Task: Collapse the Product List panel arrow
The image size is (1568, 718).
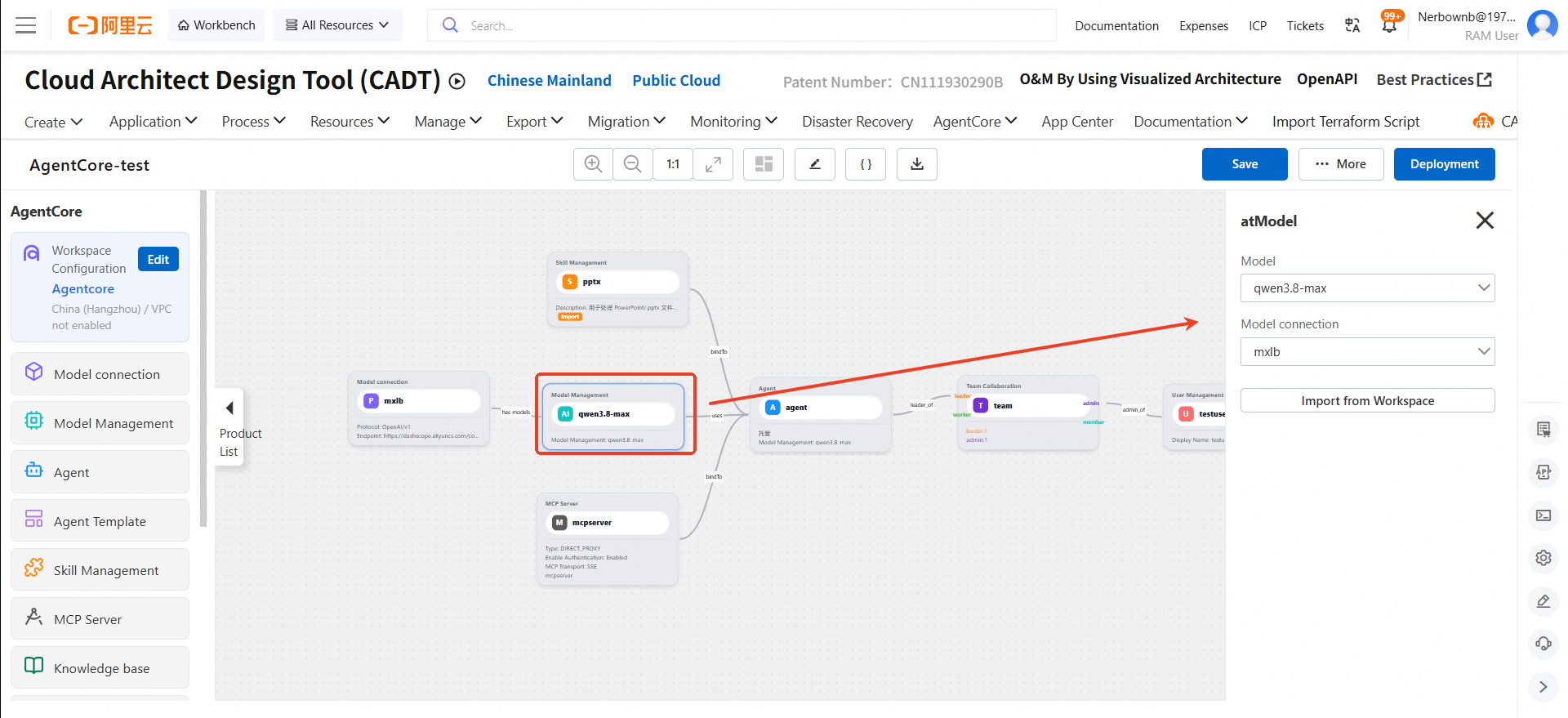Action: pos(229,408)
